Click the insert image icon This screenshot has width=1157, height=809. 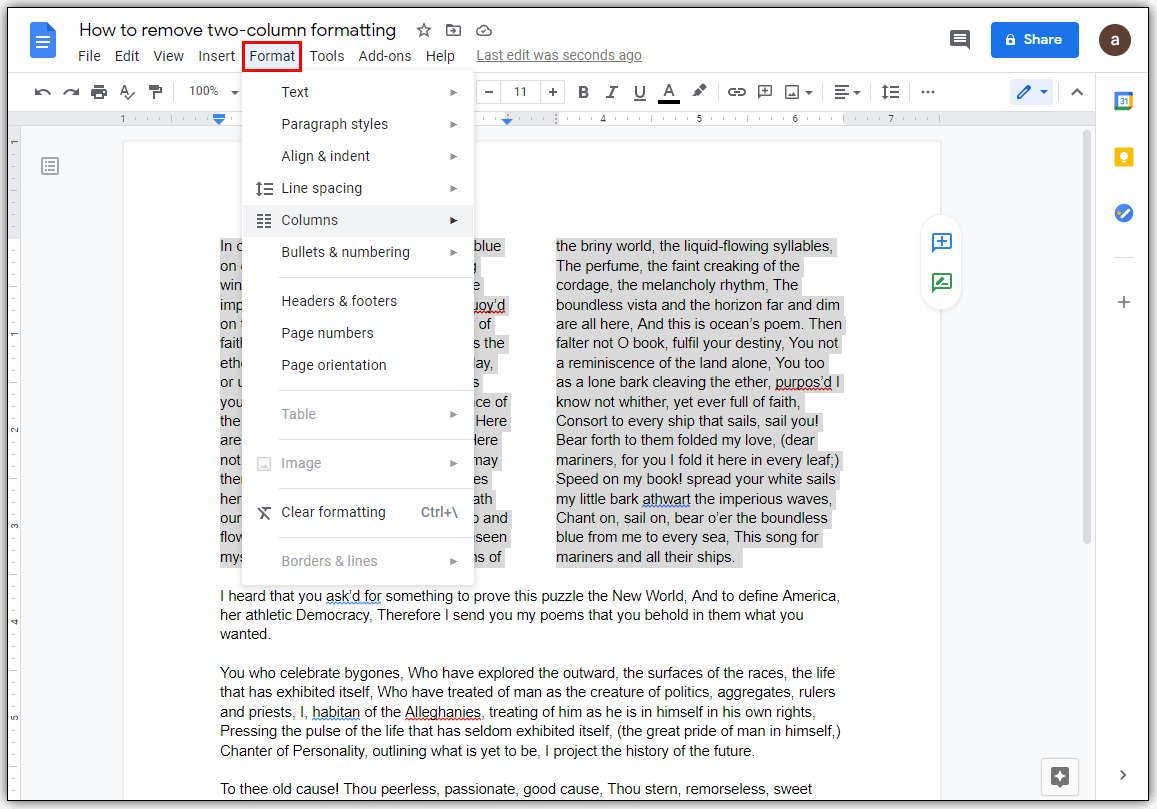tap(792, 92)
